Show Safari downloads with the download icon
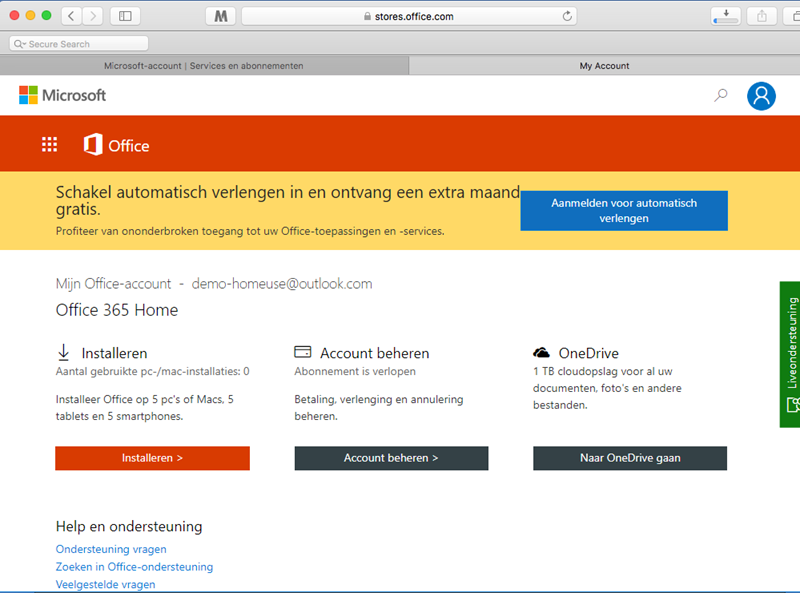 pyautogui.click(x=725, y=16)
